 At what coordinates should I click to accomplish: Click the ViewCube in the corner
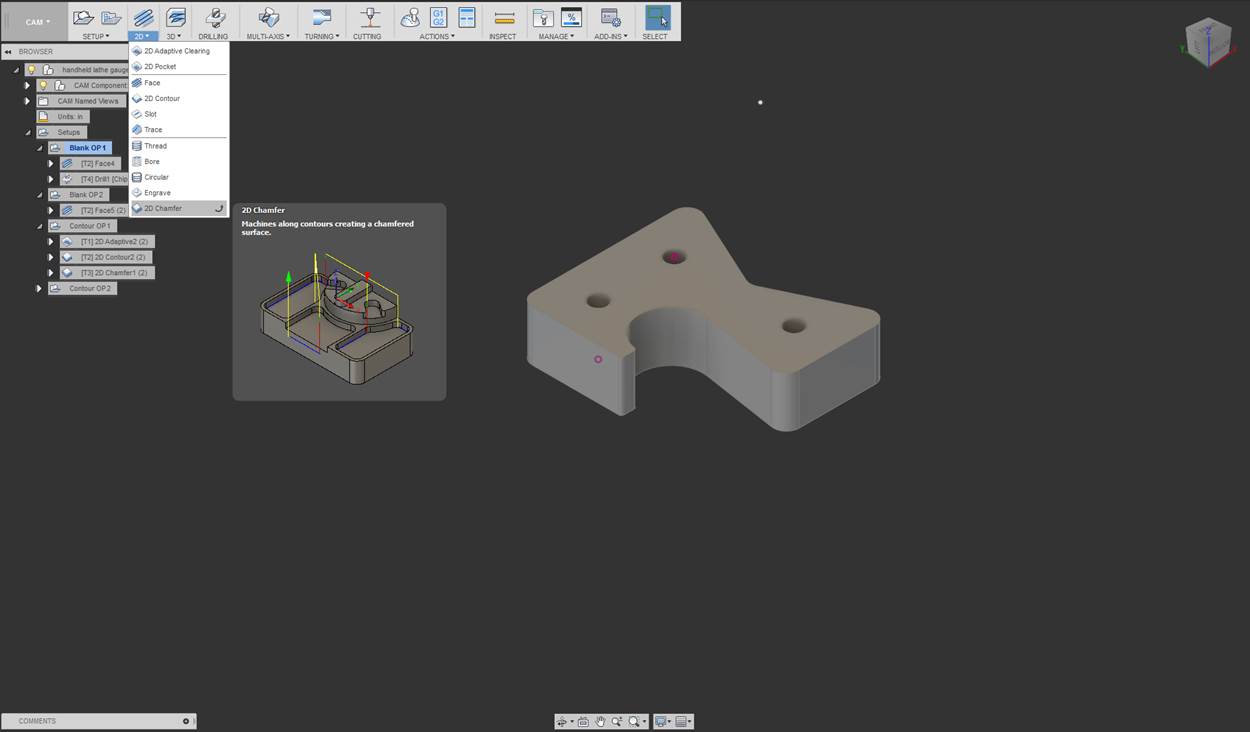(1208, 42)
